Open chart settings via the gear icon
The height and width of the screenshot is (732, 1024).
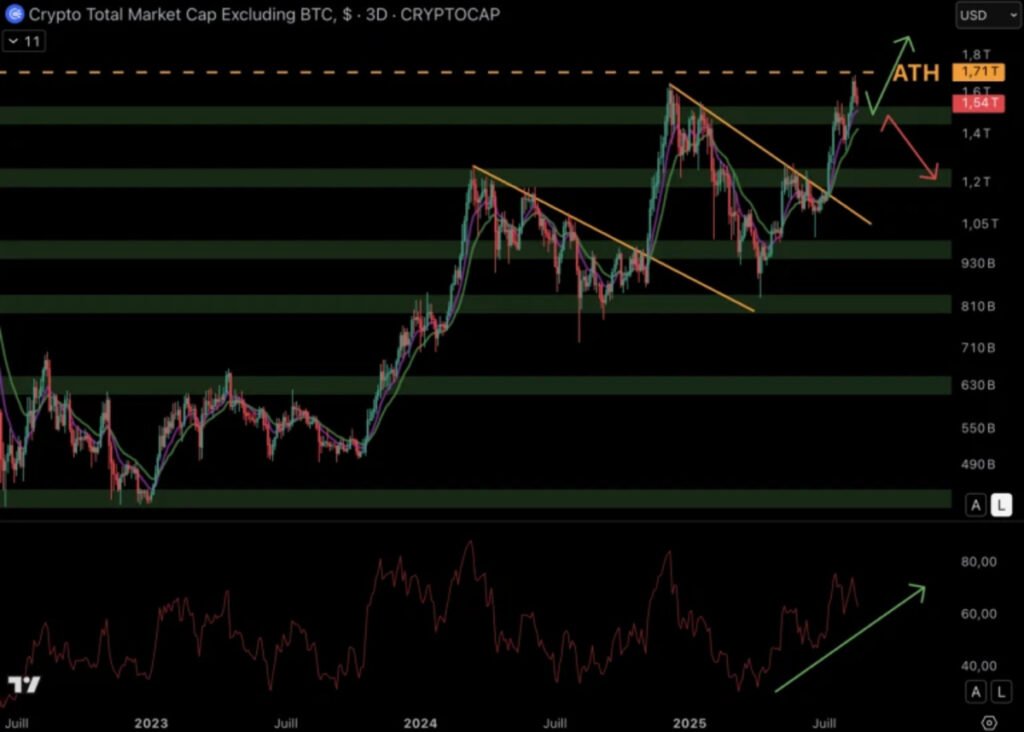coord(989,722)
